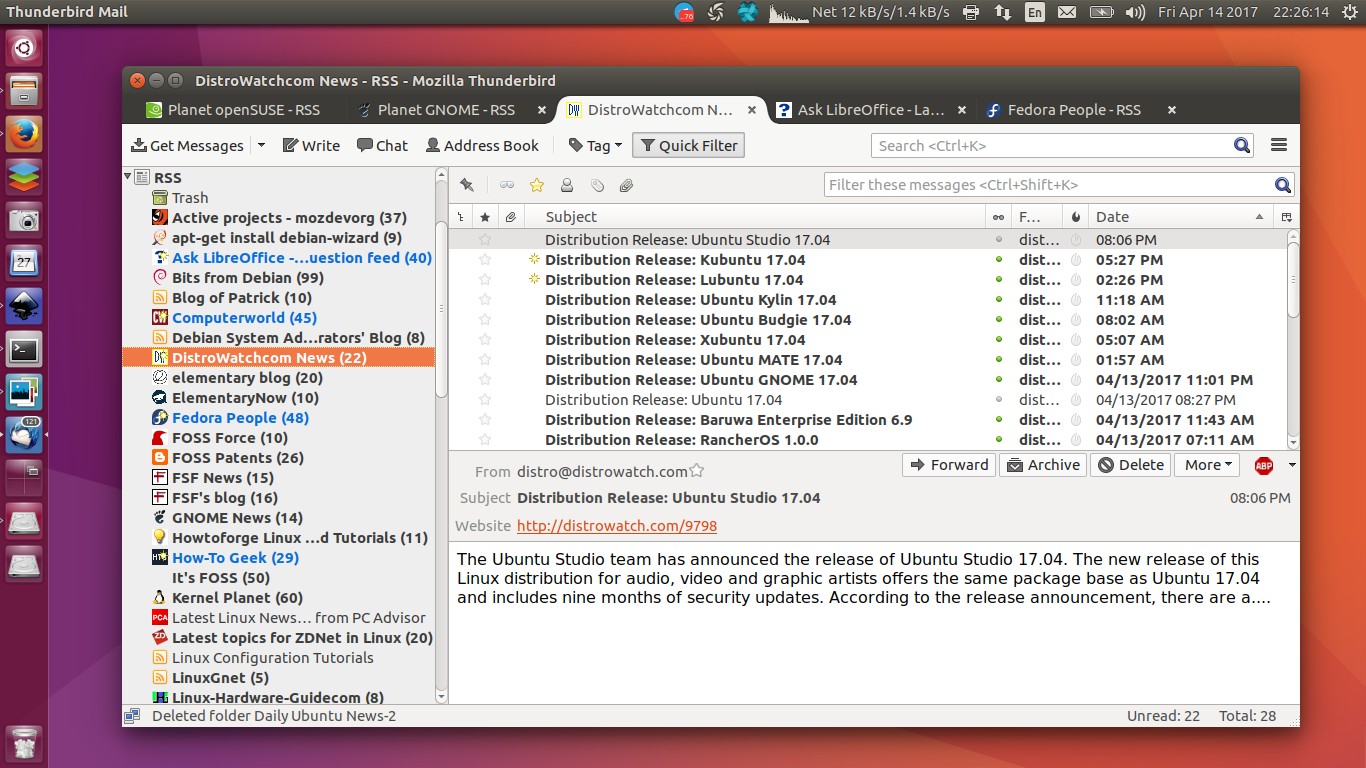Open Chat from the toolbar
Viewport: 1366px width, 768px height.
pyautogui.click(x=382, y=145)
